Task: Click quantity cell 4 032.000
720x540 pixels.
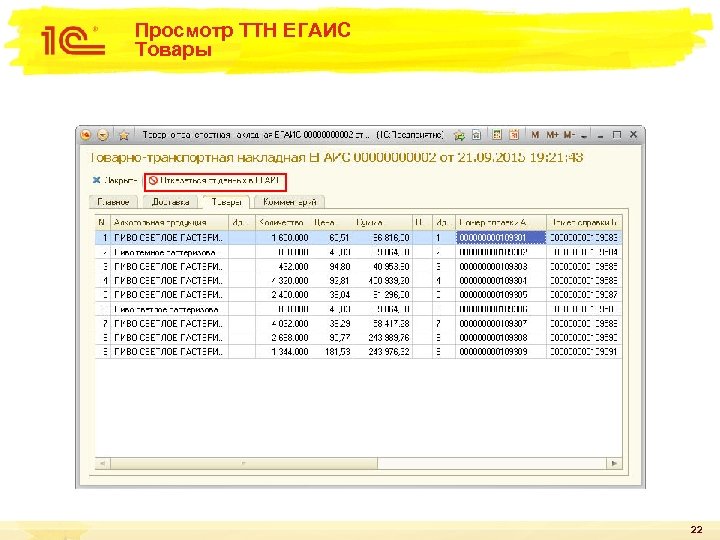Action: coord(283,324)
